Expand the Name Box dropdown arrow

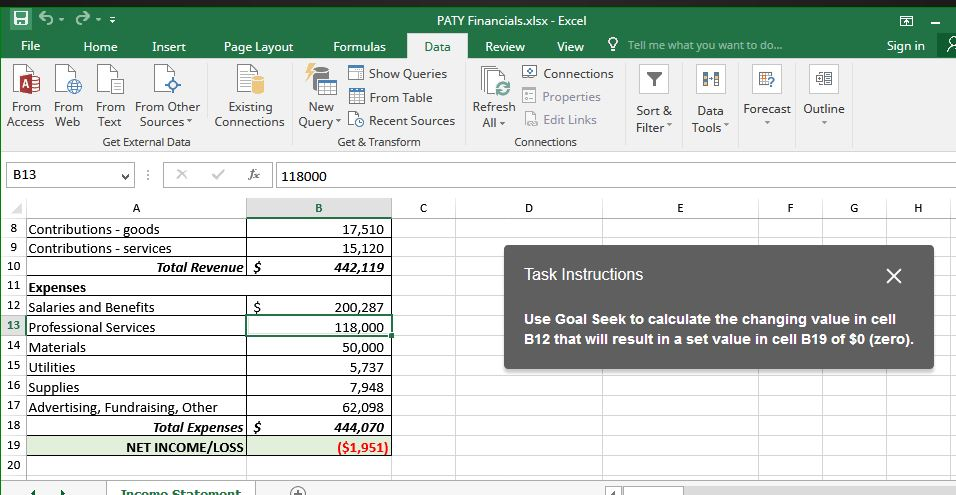126,177
